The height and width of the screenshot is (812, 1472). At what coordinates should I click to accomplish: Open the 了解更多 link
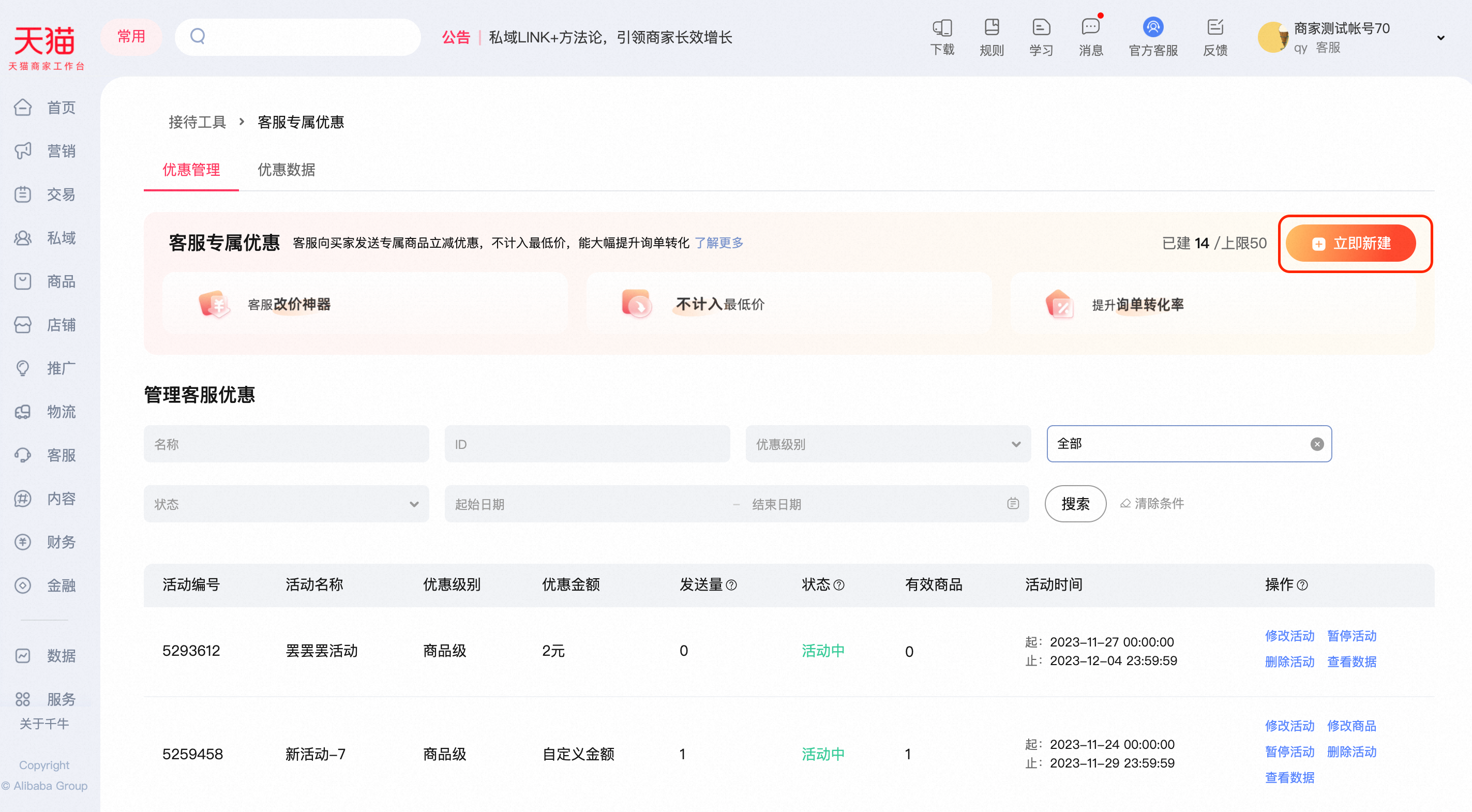(x=719, y=243)
